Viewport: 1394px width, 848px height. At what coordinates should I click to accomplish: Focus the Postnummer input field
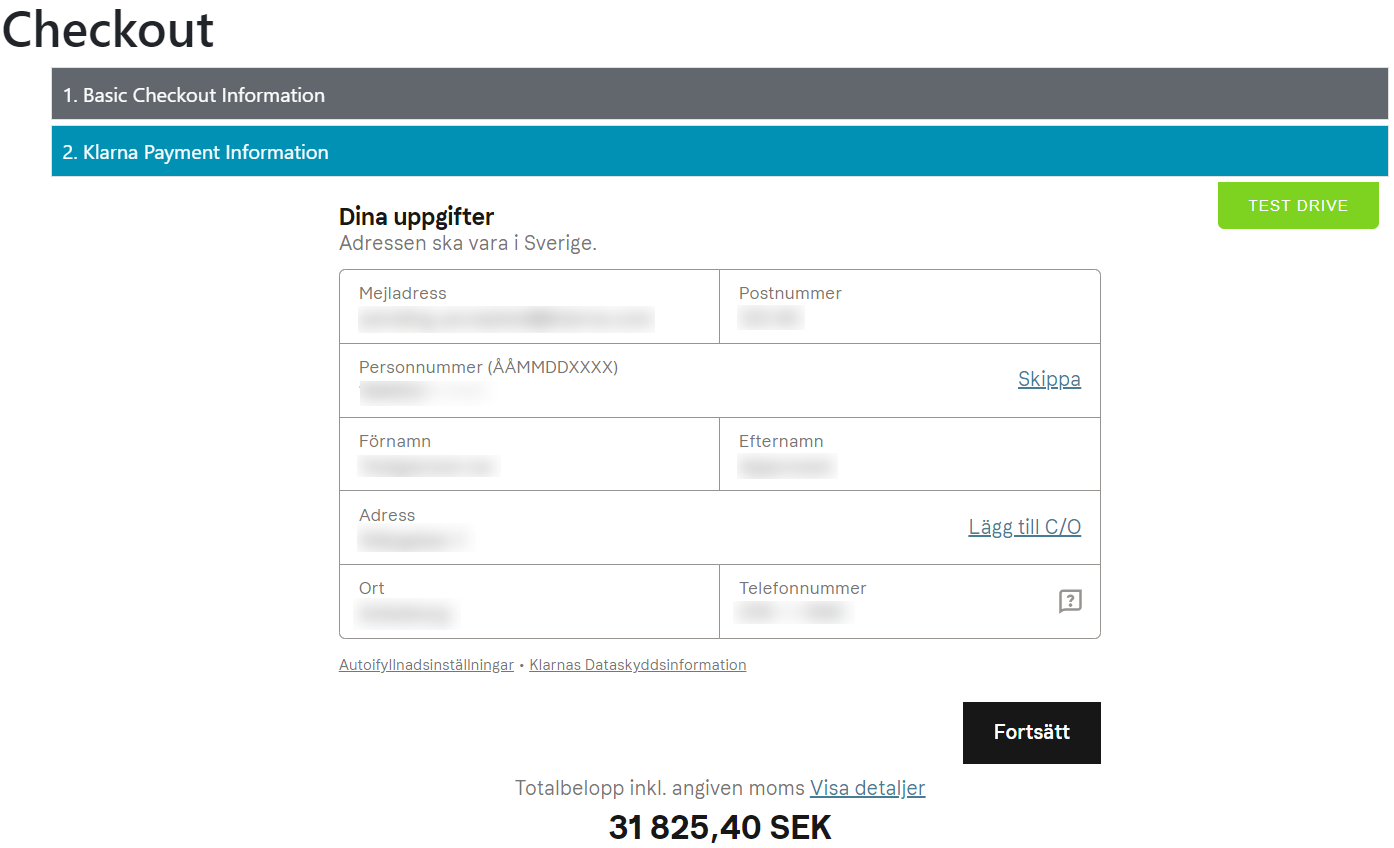point(910,307)
